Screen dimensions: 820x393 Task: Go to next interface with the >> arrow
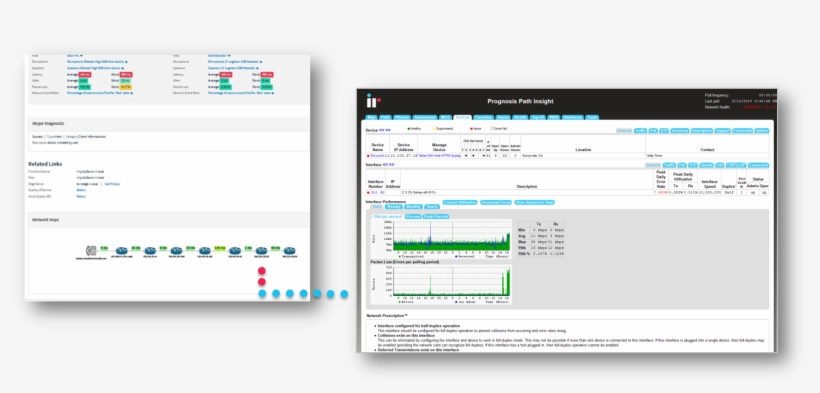click(x=392, y=164)
